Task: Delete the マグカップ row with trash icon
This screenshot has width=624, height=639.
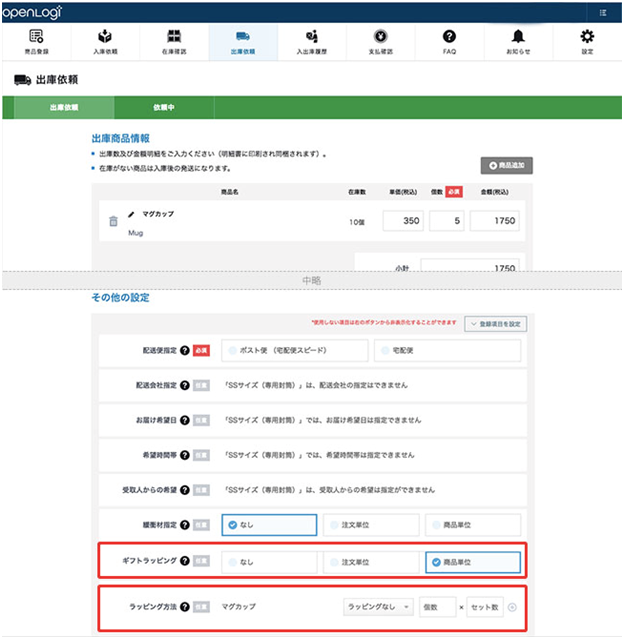Action: [x=113, y=221]
